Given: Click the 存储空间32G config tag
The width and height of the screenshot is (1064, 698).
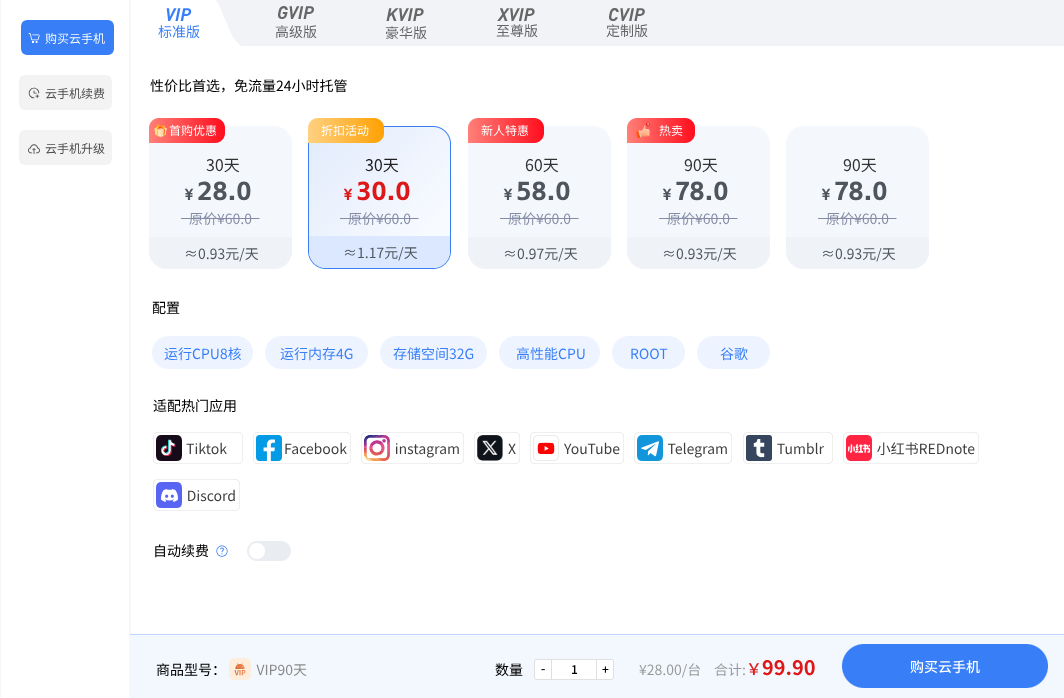Looking at the screenshot, I should coord(433,353).
